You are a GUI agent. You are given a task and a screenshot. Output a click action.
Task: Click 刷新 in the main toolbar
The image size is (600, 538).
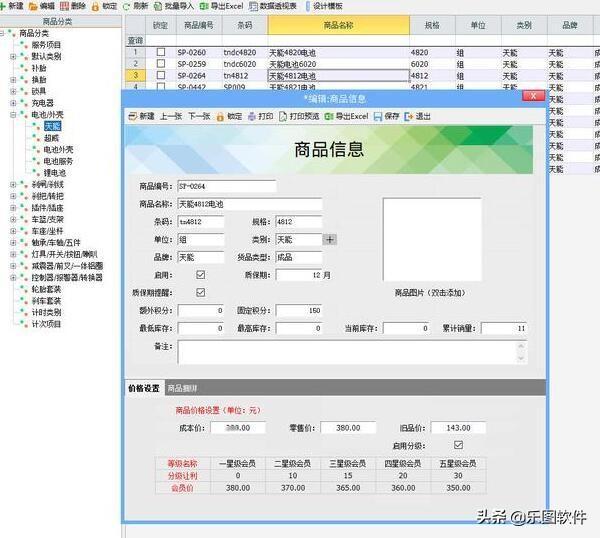[135, 6]
